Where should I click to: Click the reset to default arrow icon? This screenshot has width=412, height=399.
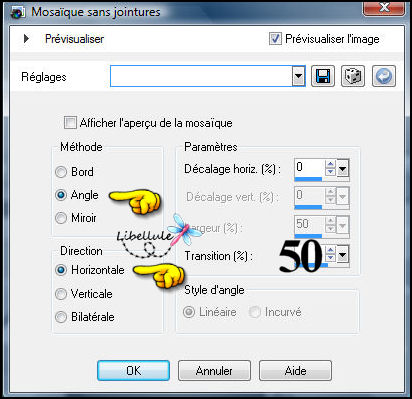tap(384, 76)
